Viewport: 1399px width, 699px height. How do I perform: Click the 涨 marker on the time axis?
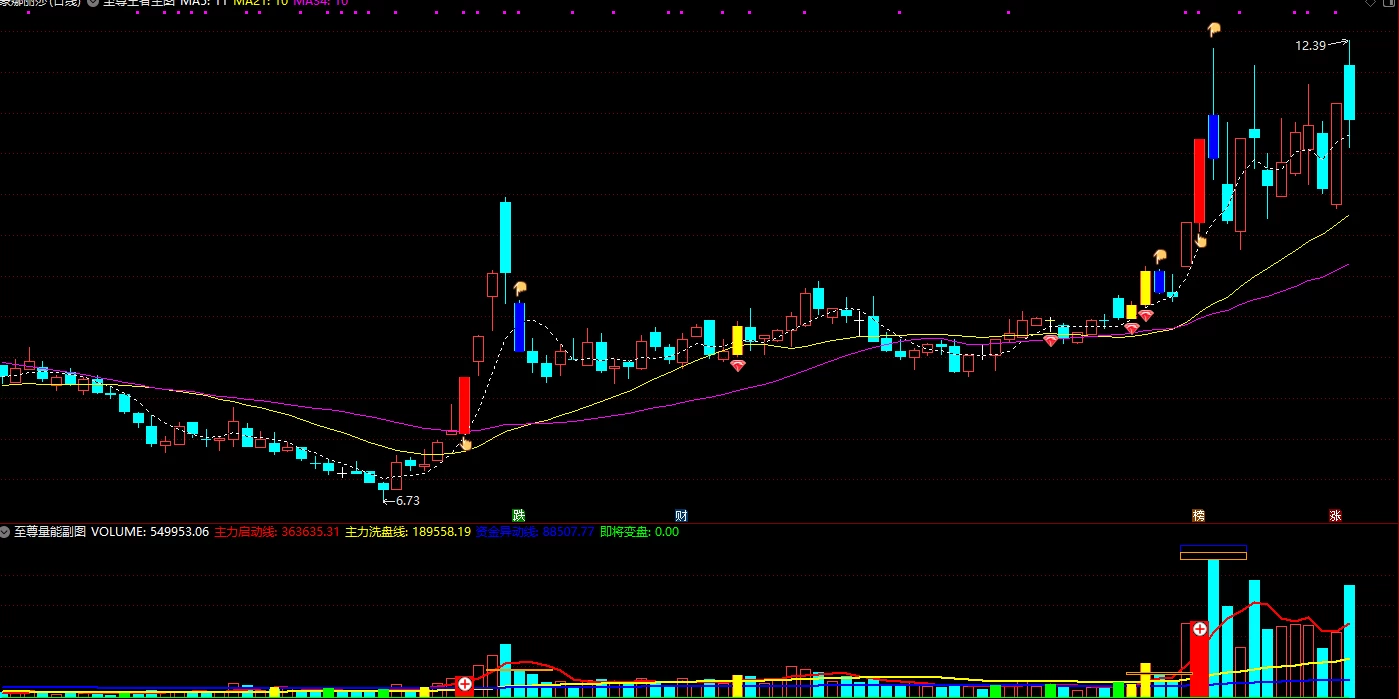pyautogui.click(x=1335, y=515)
